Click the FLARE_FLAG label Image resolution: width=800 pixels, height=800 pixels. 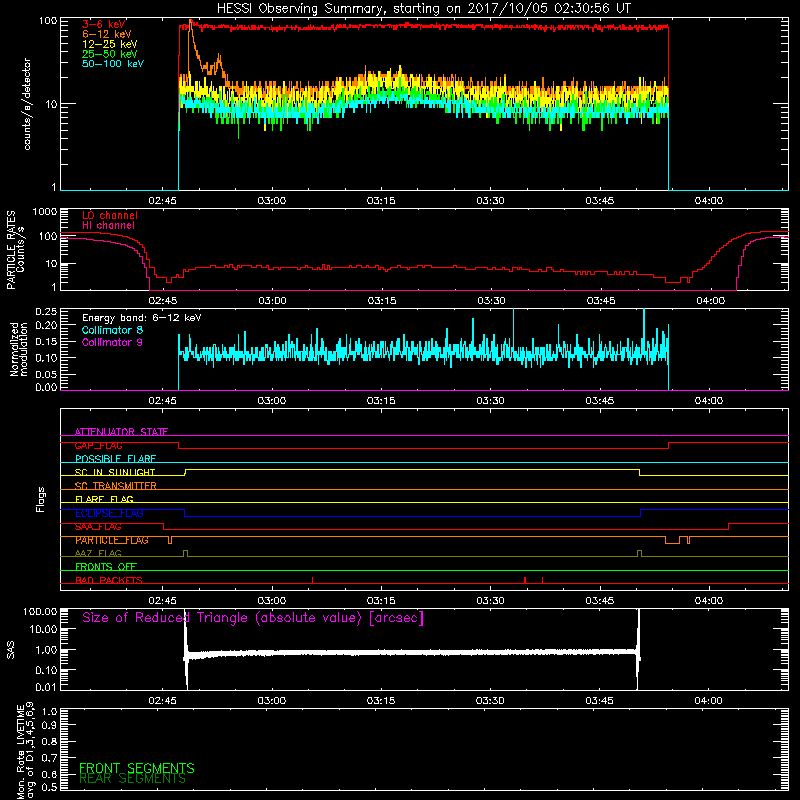(104, 499)
